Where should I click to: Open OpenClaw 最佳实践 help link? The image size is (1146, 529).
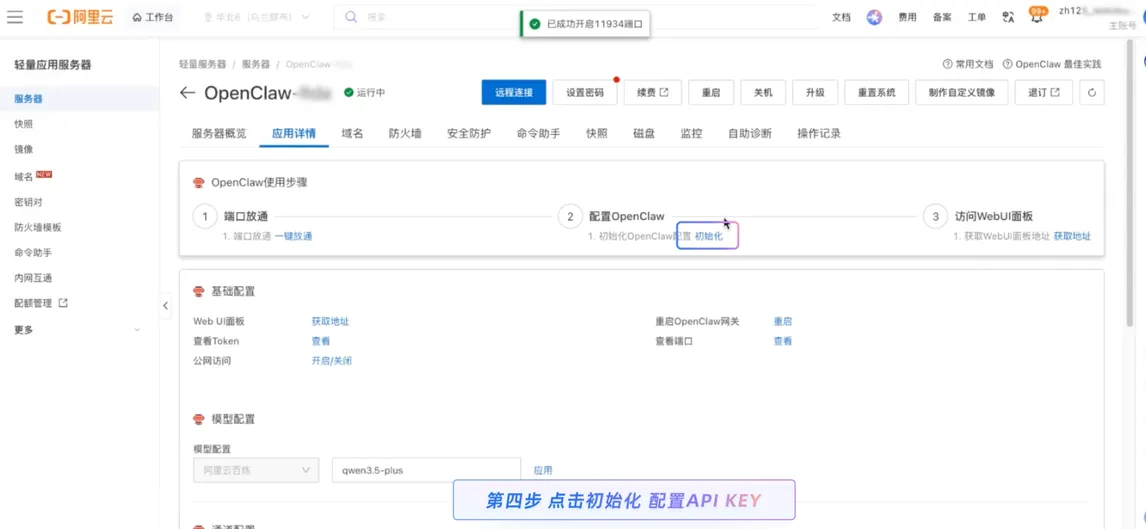coord(1052,64)
